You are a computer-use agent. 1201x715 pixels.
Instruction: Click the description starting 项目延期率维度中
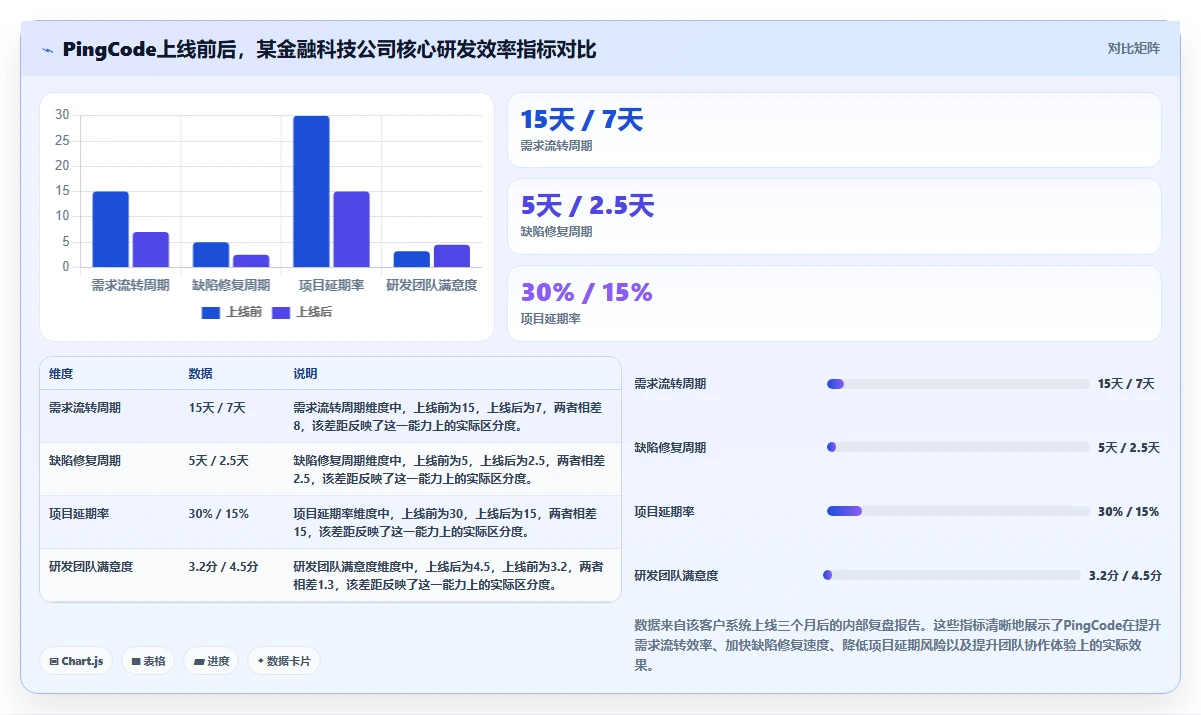[x=447, y=523]
